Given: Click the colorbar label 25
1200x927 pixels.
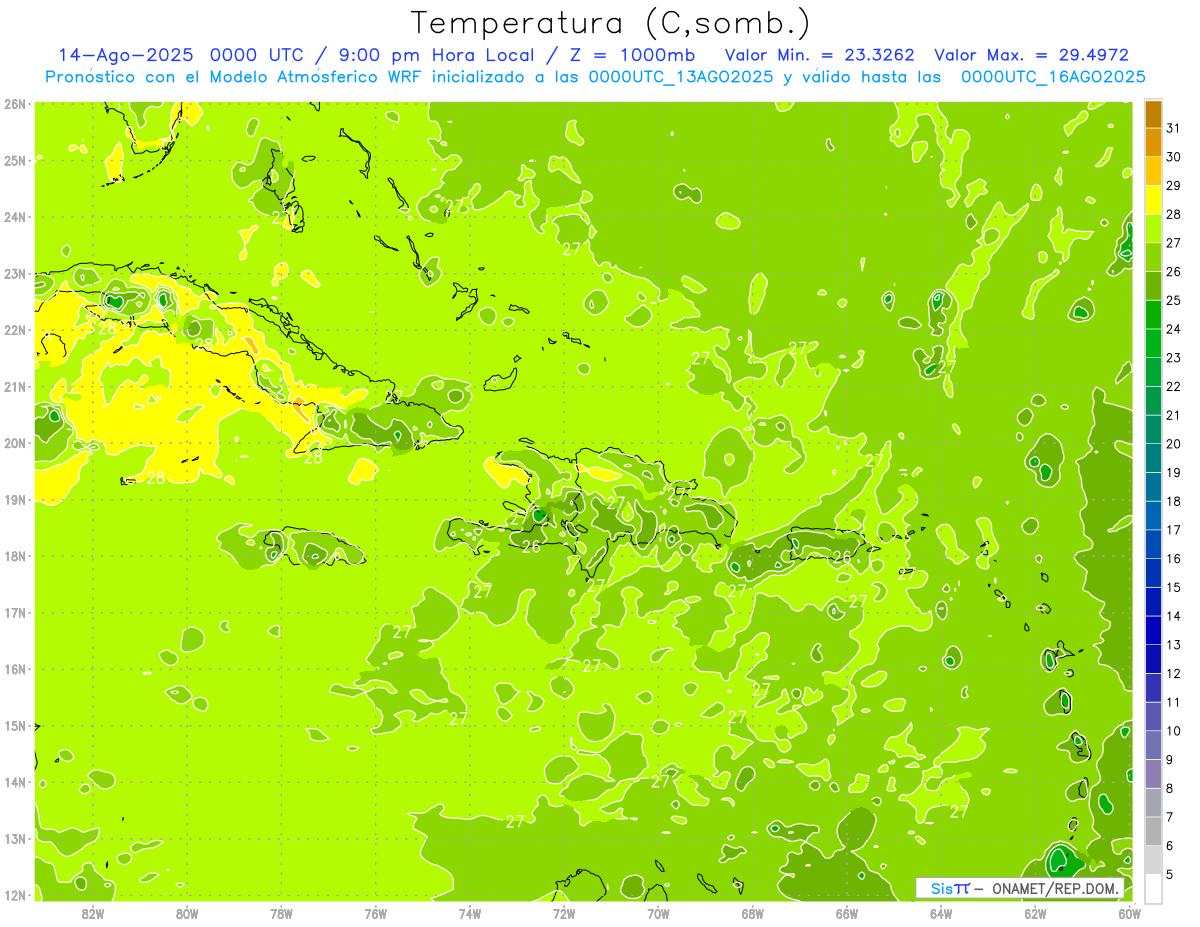Looking at the screenshot, I should pyautogui.click(x=1174, y=300).
